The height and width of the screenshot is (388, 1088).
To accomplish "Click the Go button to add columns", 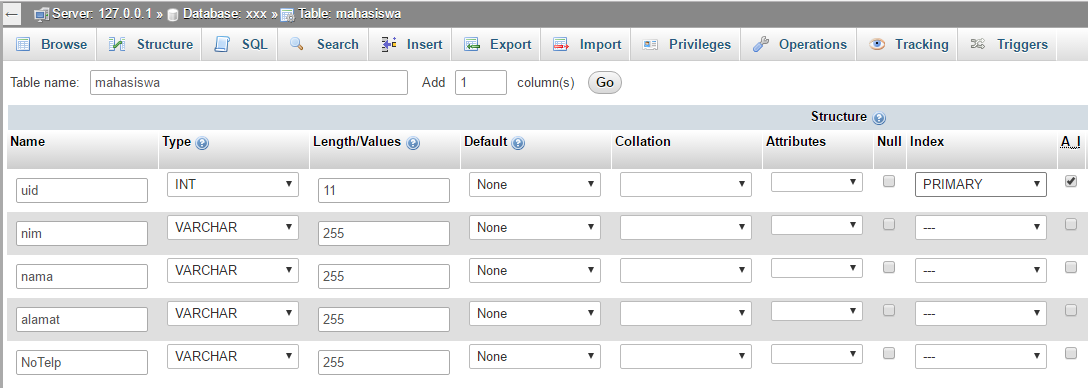I will (605, 83).
